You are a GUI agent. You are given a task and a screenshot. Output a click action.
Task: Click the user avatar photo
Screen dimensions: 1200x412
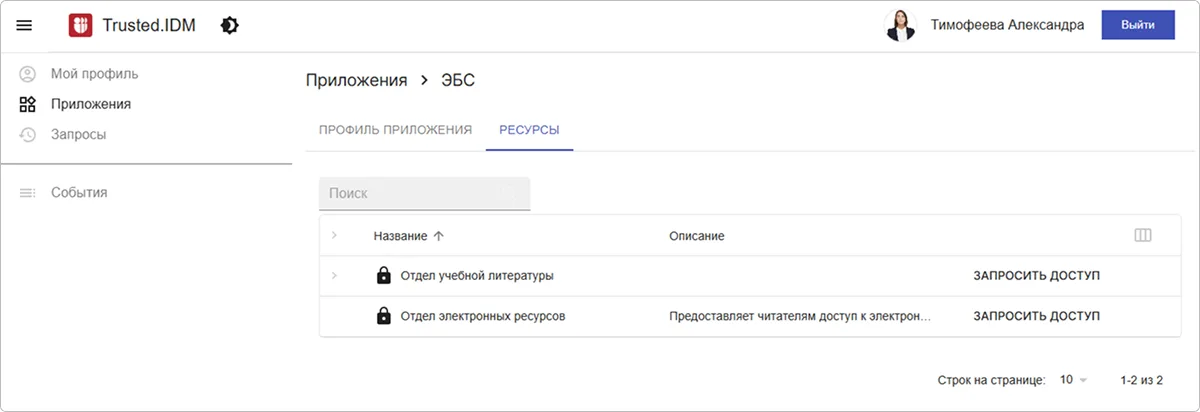pos(900,26)
